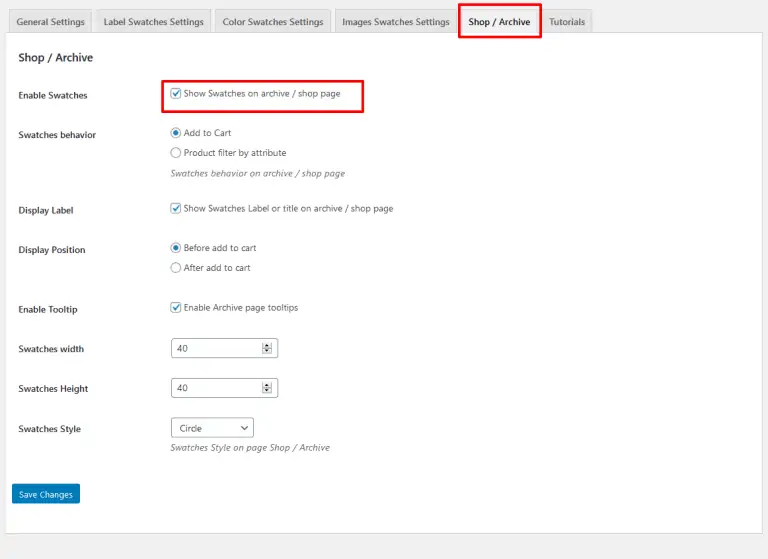Toggle Enable Archive page tooltips checkbox
The width and height of the screenshot is (768, 559).
coord(176,307)
